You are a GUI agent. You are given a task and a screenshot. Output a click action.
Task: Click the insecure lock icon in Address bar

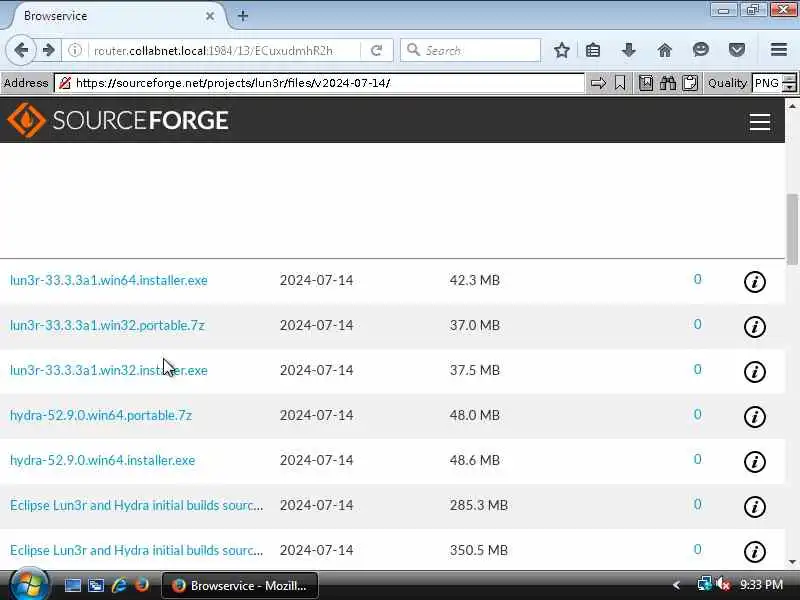coord(65,83)
